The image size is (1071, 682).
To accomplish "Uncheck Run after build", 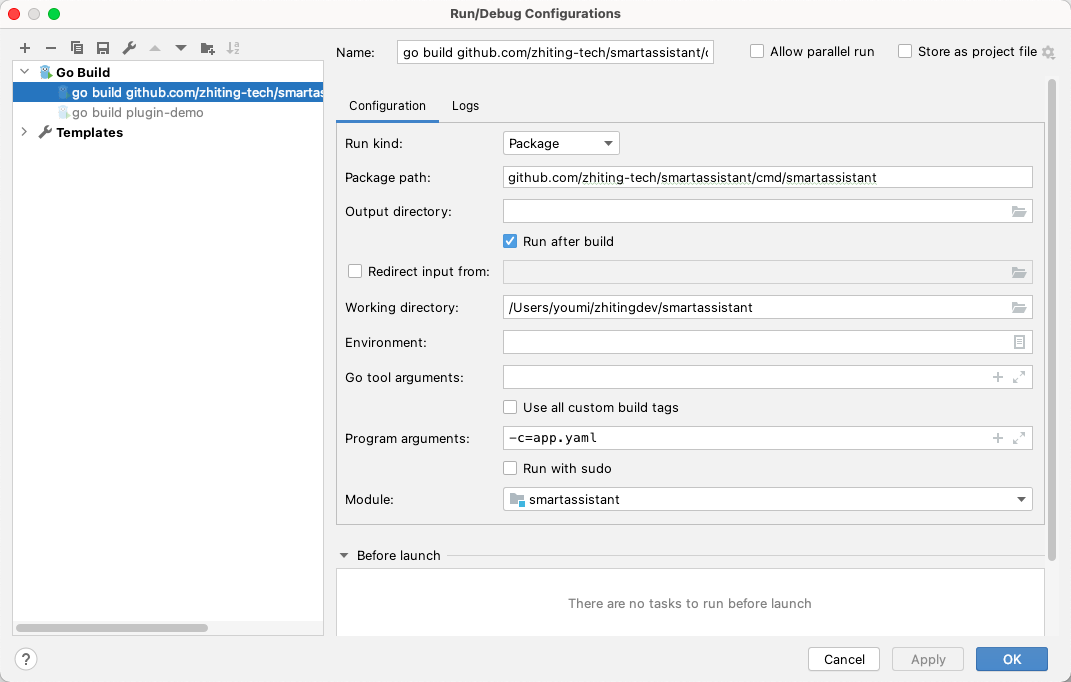I will coord(510,241).
